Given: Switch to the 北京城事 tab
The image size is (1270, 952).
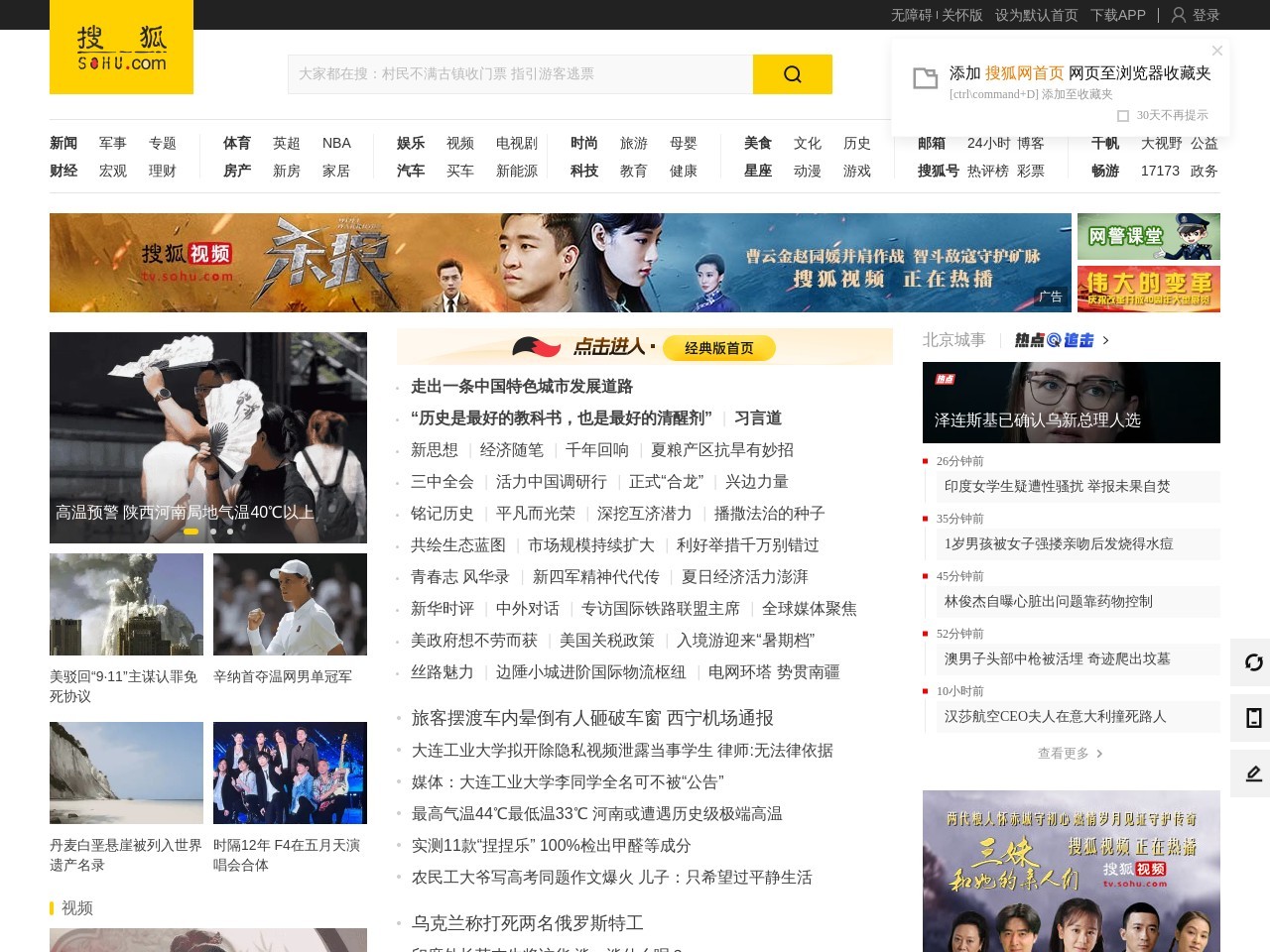Looking at the screenshot, I should 953,340.
